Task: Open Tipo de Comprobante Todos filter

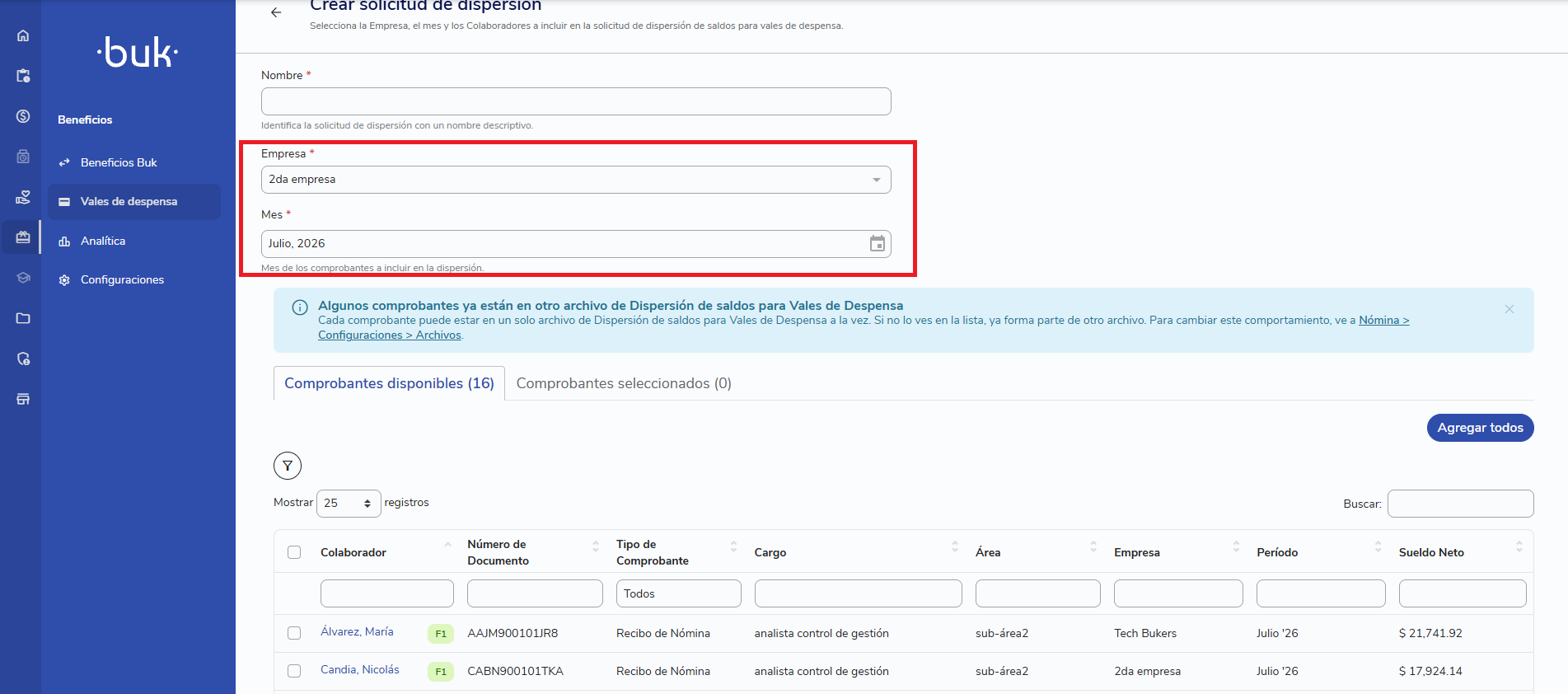Action: point(678,593)
